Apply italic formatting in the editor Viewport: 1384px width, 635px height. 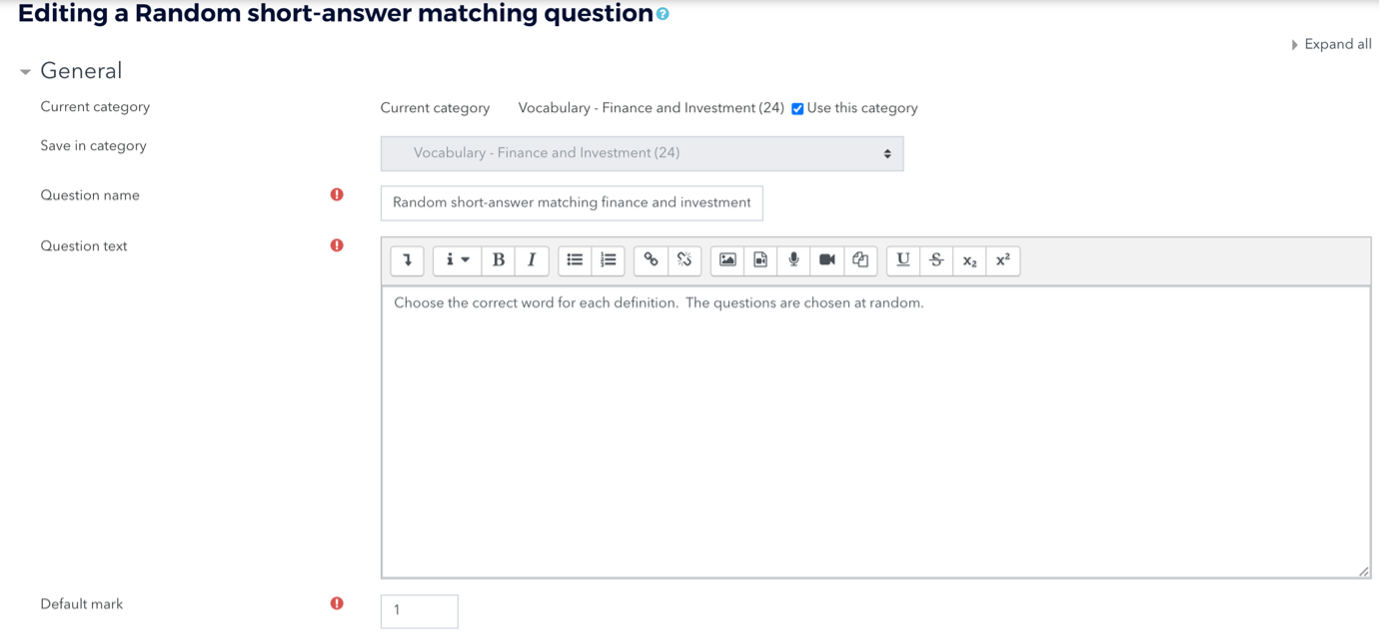point(531,260)
